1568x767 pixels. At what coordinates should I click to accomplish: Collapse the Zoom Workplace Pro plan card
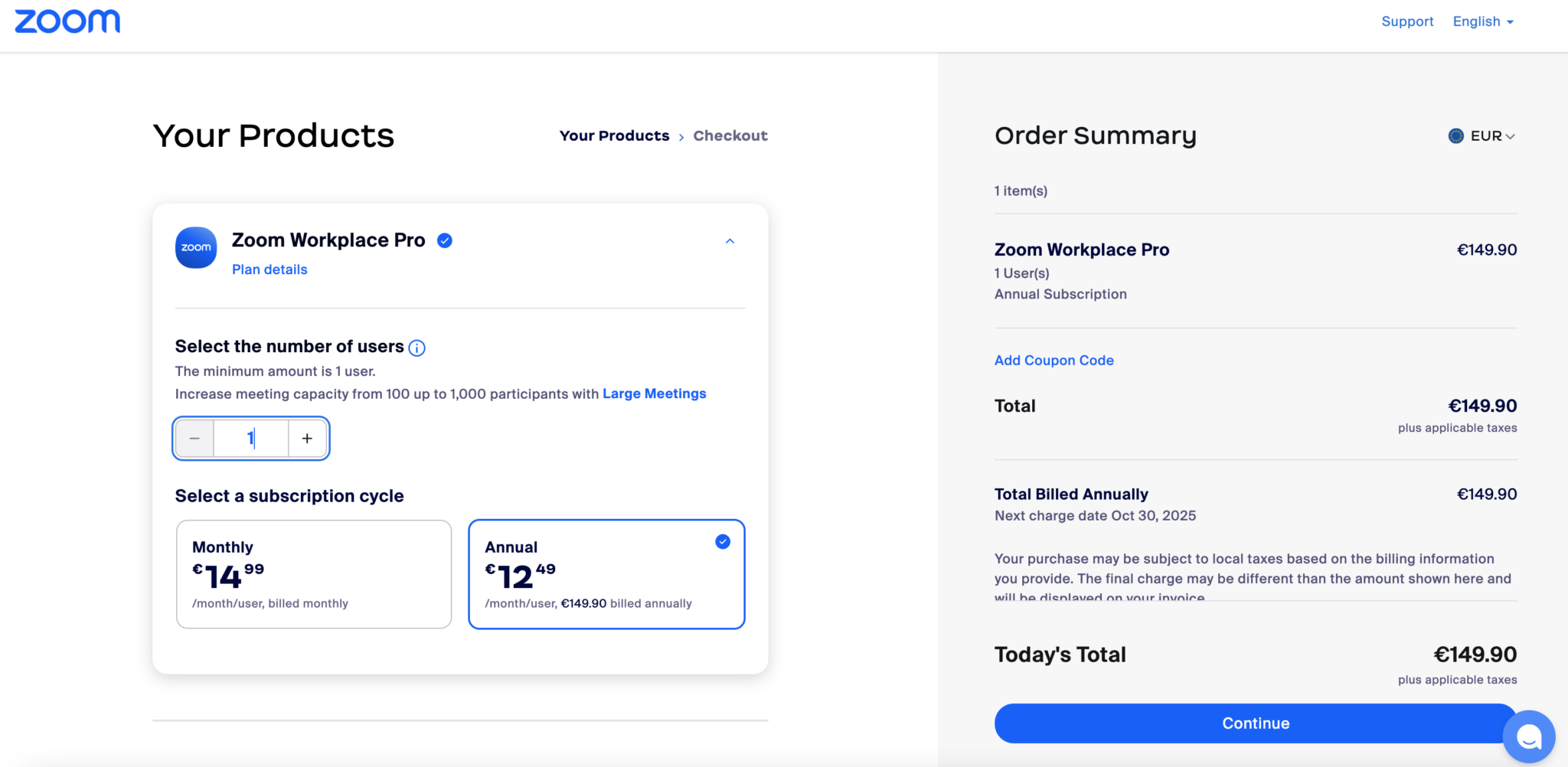(729, 241)
